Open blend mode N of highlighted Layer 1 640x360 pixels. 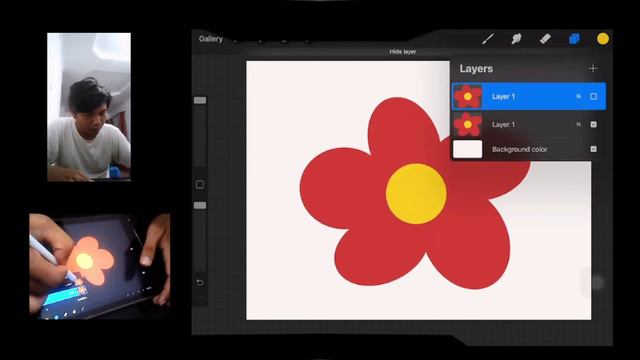point(578,96)
